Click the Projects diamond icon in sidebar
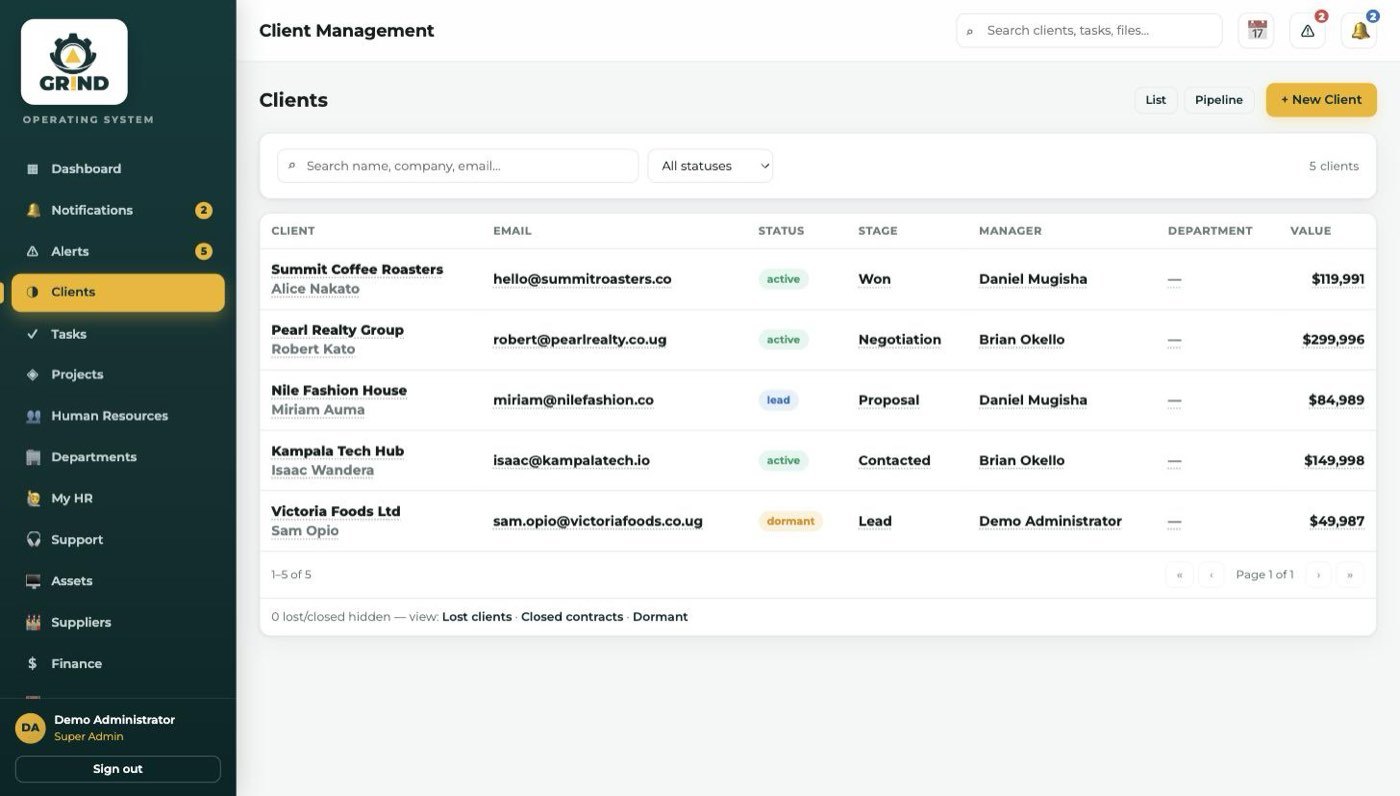Viewport: 1400px width, 796px height. 33,374
